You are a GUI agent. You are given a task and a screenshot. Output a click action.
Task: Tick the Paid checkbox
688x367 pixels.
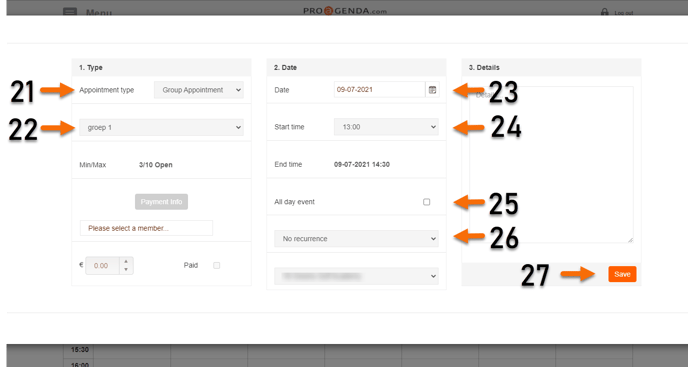coord(216,265)
